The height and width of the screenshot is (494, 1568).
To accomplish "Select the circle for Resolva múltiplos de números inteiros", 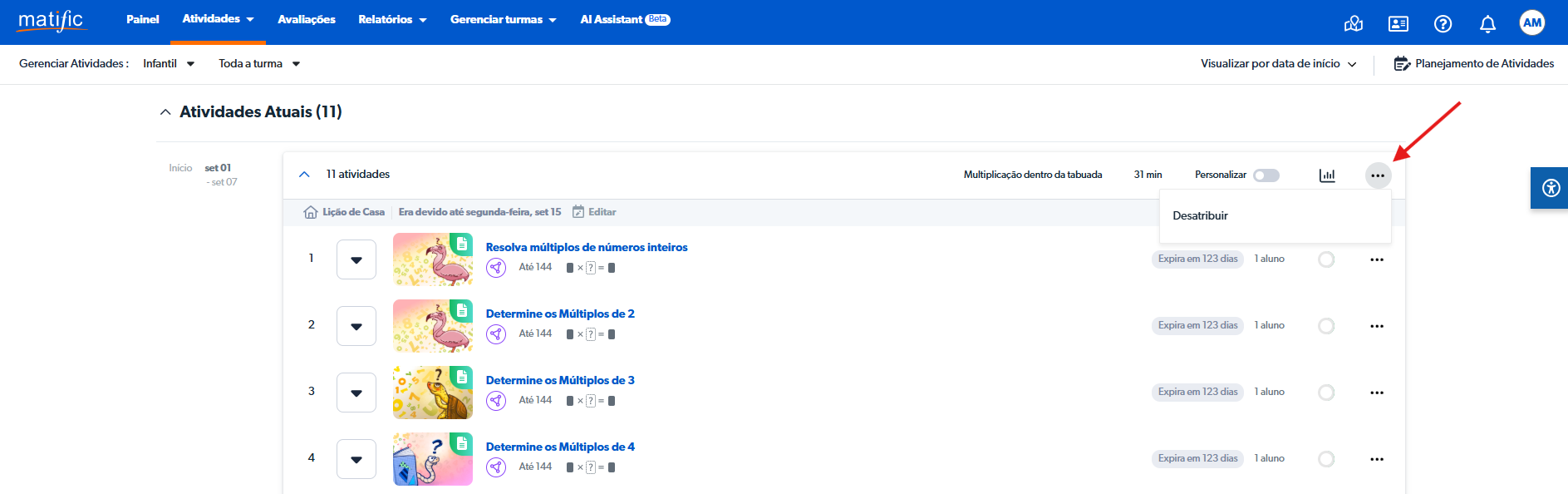I will point(1326,259).
